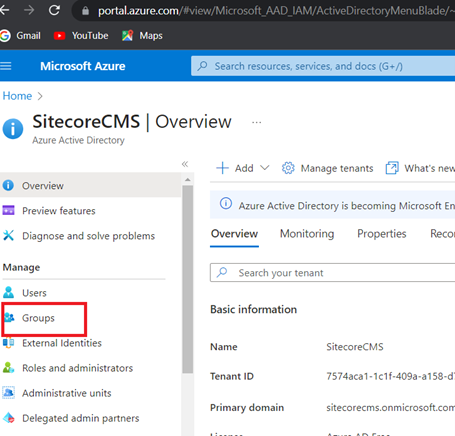Open the Gmail bookmark
The width and height of the screenshot is (455, 436).
(20, 36)
